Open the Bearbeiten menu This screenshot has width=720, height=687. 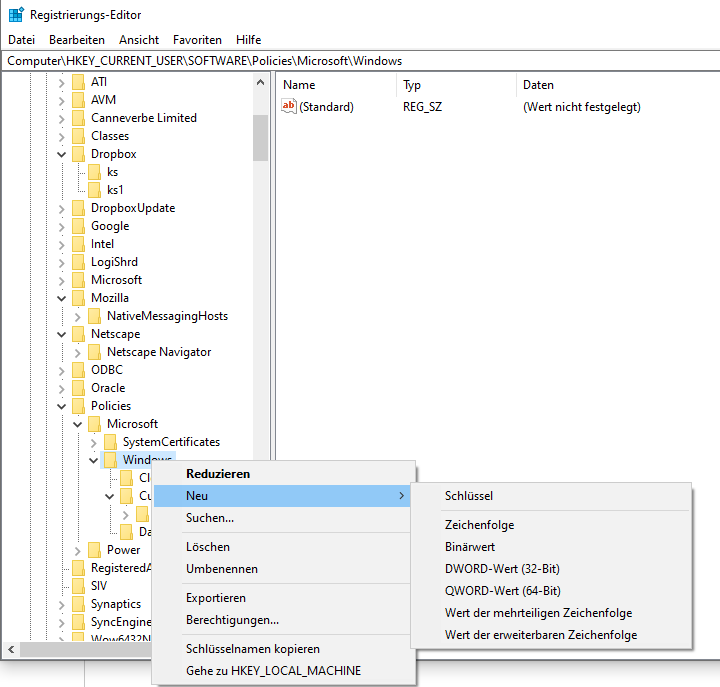click(x=77, y=40)
